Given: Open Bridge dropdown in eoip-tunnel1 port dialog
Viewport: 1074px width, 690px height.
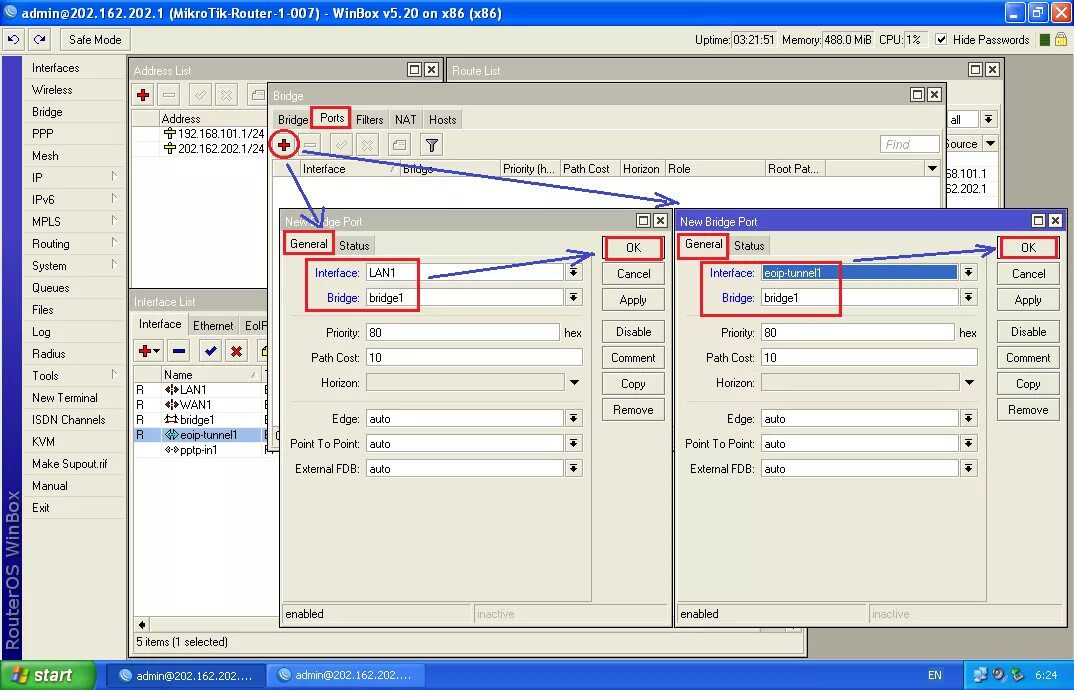Looking at the screenshot, I should click(x=969, y=297).
